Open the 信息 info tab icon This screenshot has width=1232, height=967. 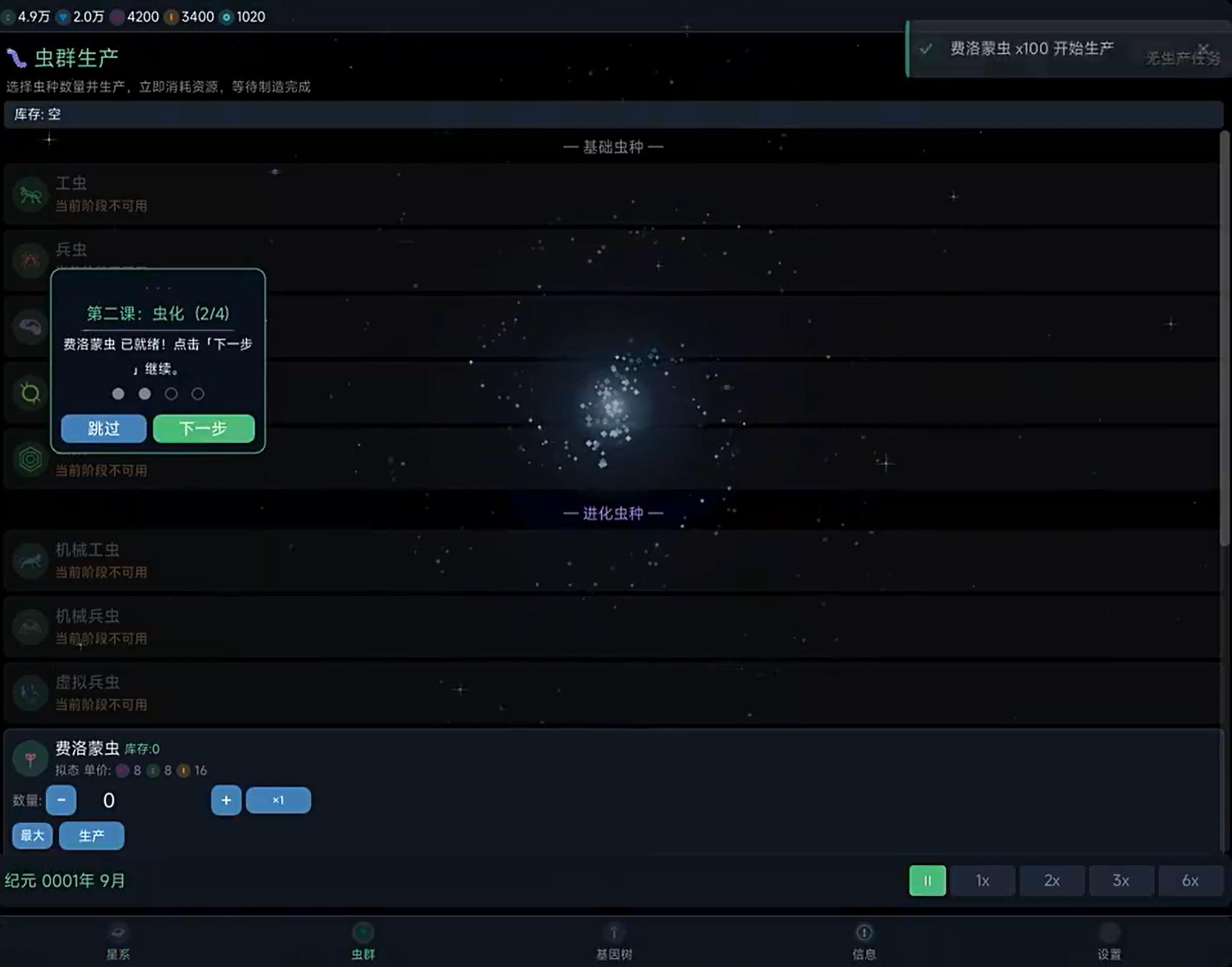coord(864,933)
